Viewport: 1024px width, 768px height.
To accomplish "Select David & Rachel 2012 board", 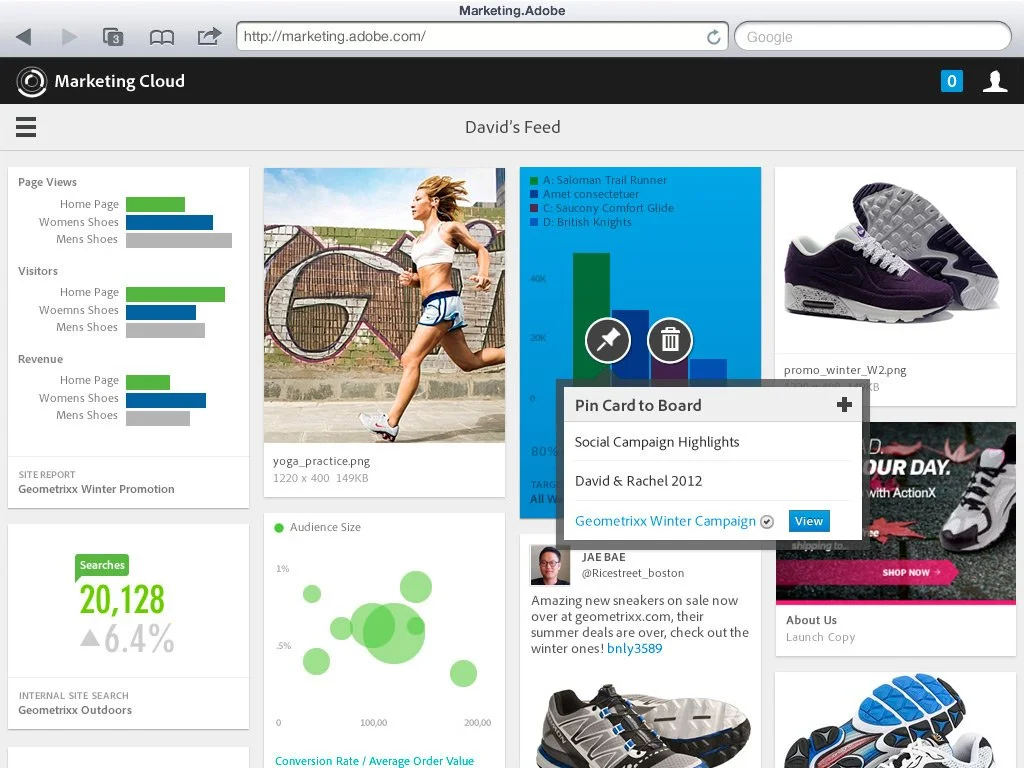I will (712, 481).
